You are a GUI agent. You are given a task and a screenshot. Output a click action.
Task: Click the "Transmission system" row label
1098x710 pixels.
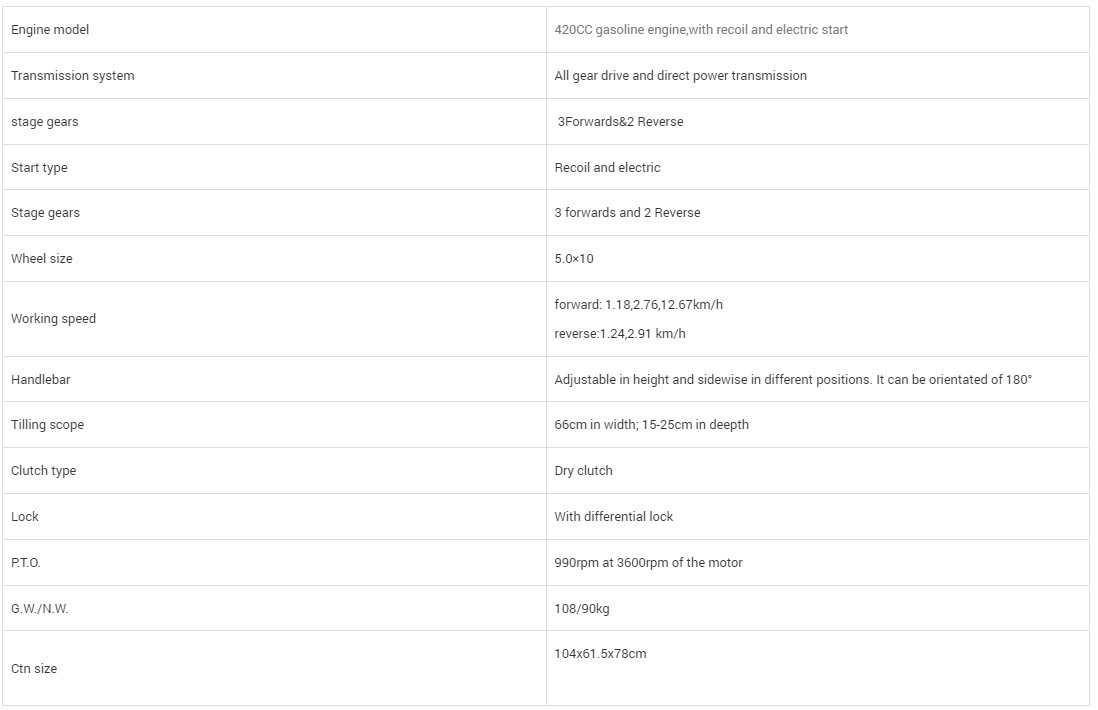pos(72,76)
